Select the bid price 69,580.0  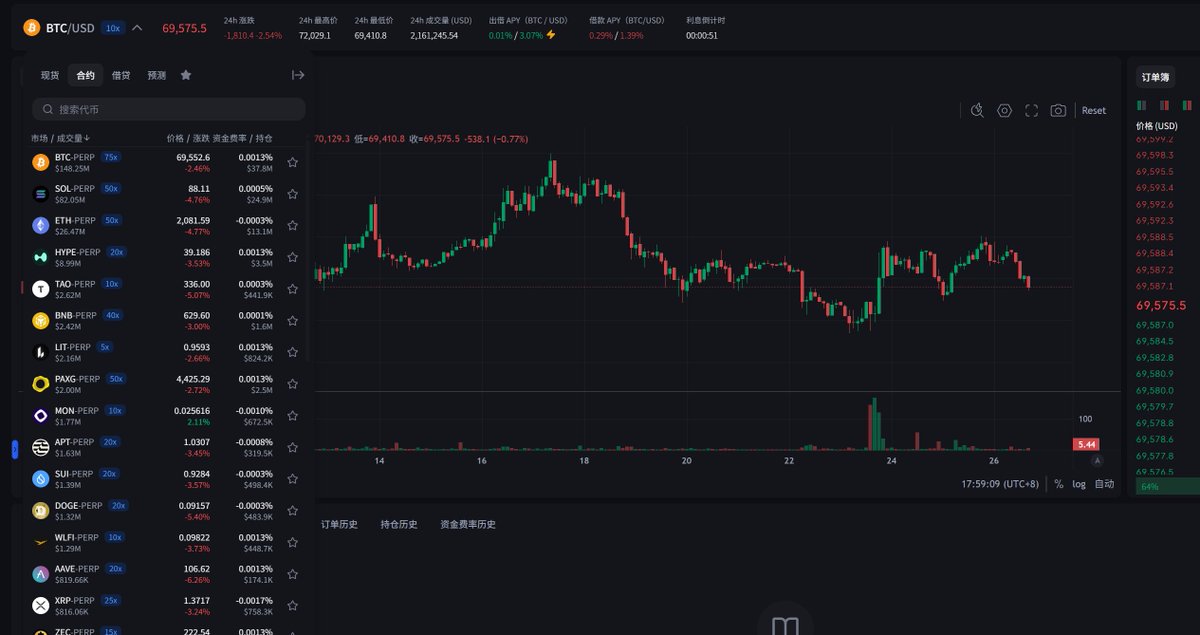tap(1155, 390)
